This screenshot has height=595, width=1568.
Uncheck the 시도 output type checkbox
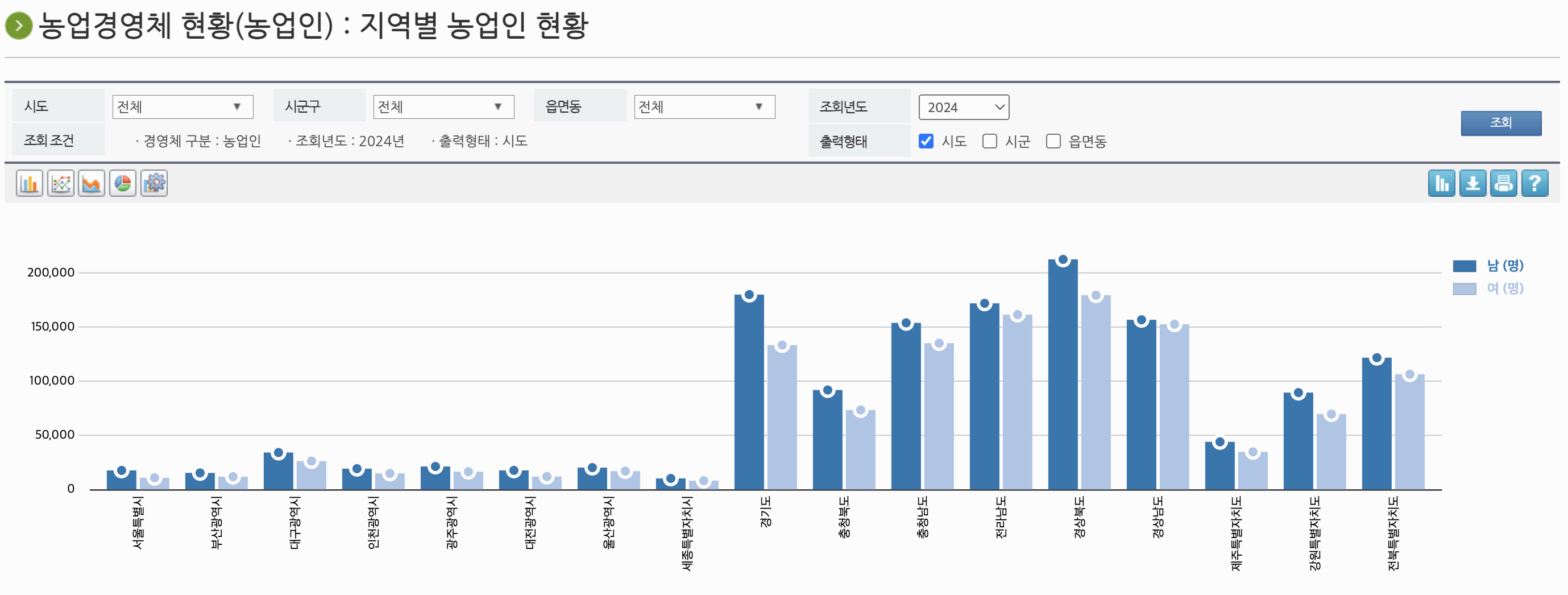[x=926, y=141]
